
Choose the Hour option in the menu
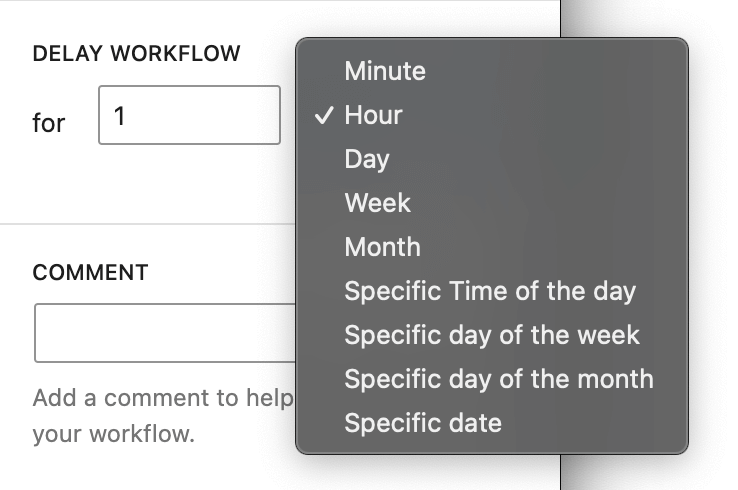pyautogui.click(x=373, y=115)
